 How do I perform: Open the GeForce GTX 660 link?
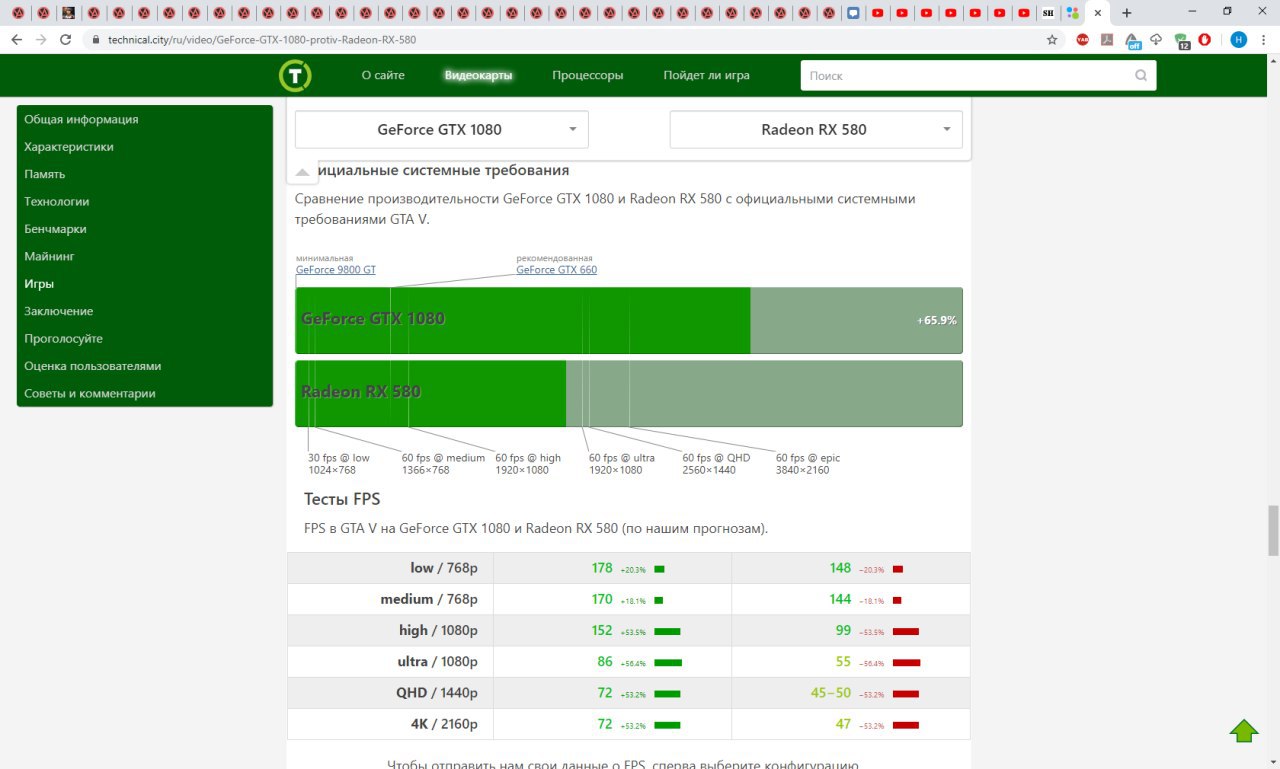pos(556,270)
